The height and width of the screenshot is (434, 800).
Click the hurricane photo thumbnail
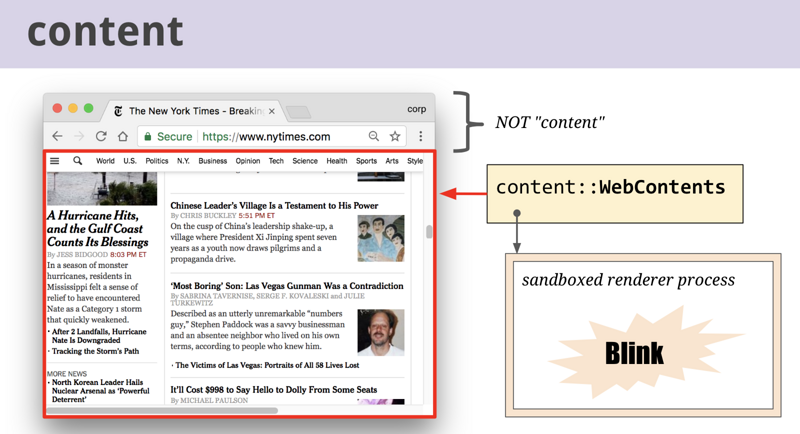[102, 188]
